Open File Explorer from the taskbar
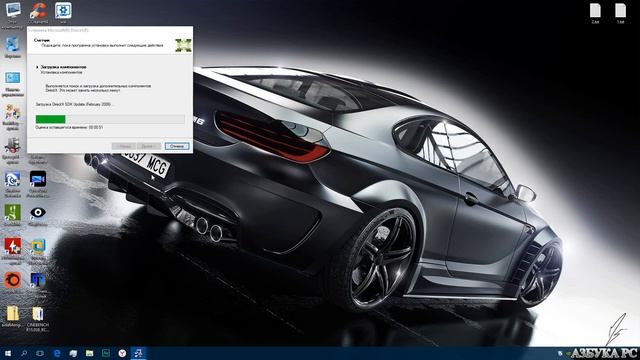 (x=89, y=353)
